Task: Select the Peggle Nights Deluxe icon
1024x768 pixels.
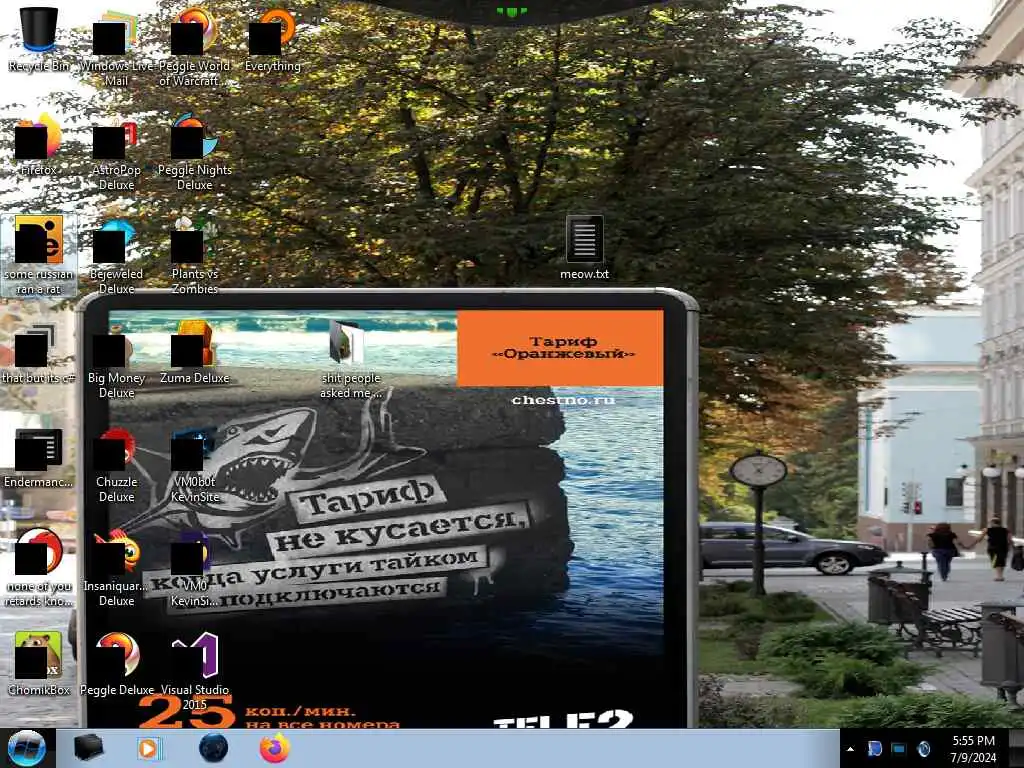Action: 195,152
